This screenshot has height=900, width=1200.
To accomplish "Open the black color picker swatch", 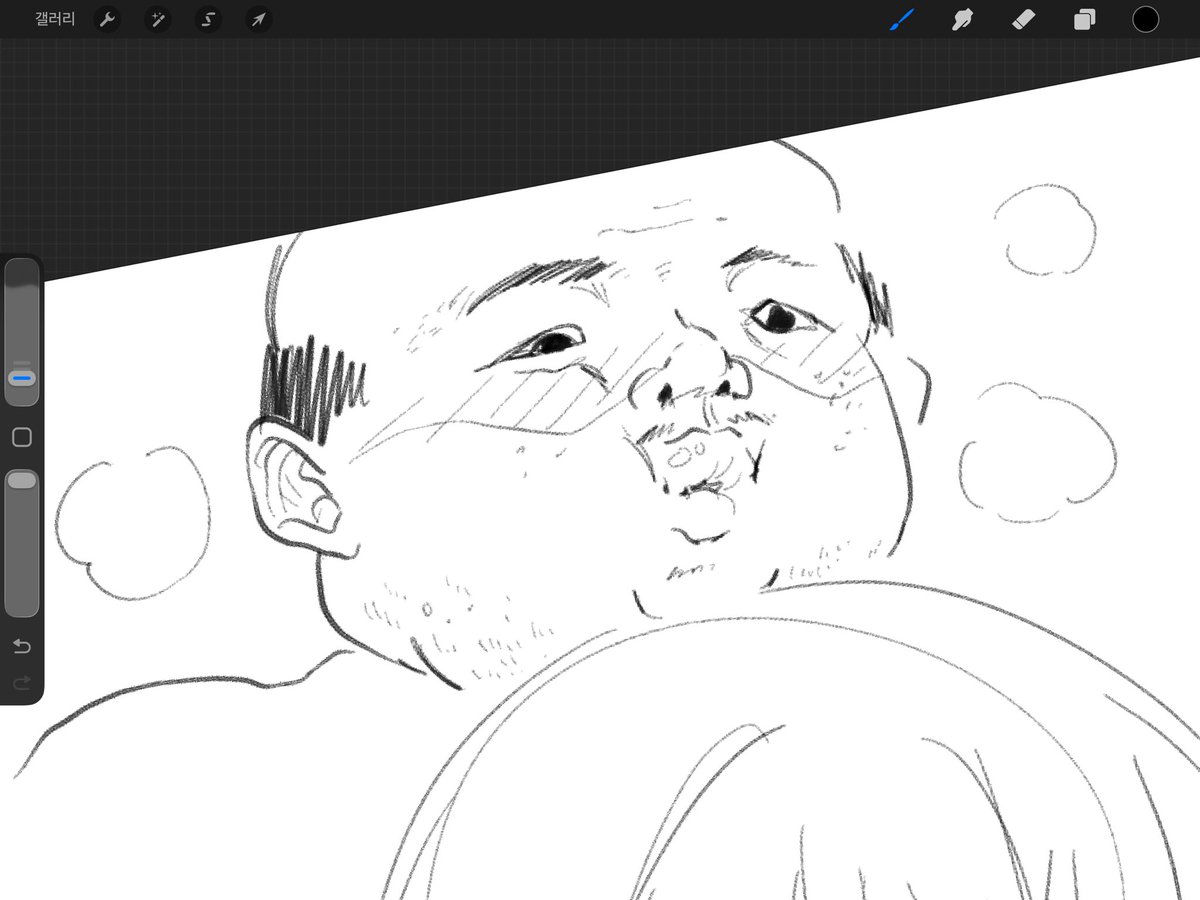I will coord(1146,19).
